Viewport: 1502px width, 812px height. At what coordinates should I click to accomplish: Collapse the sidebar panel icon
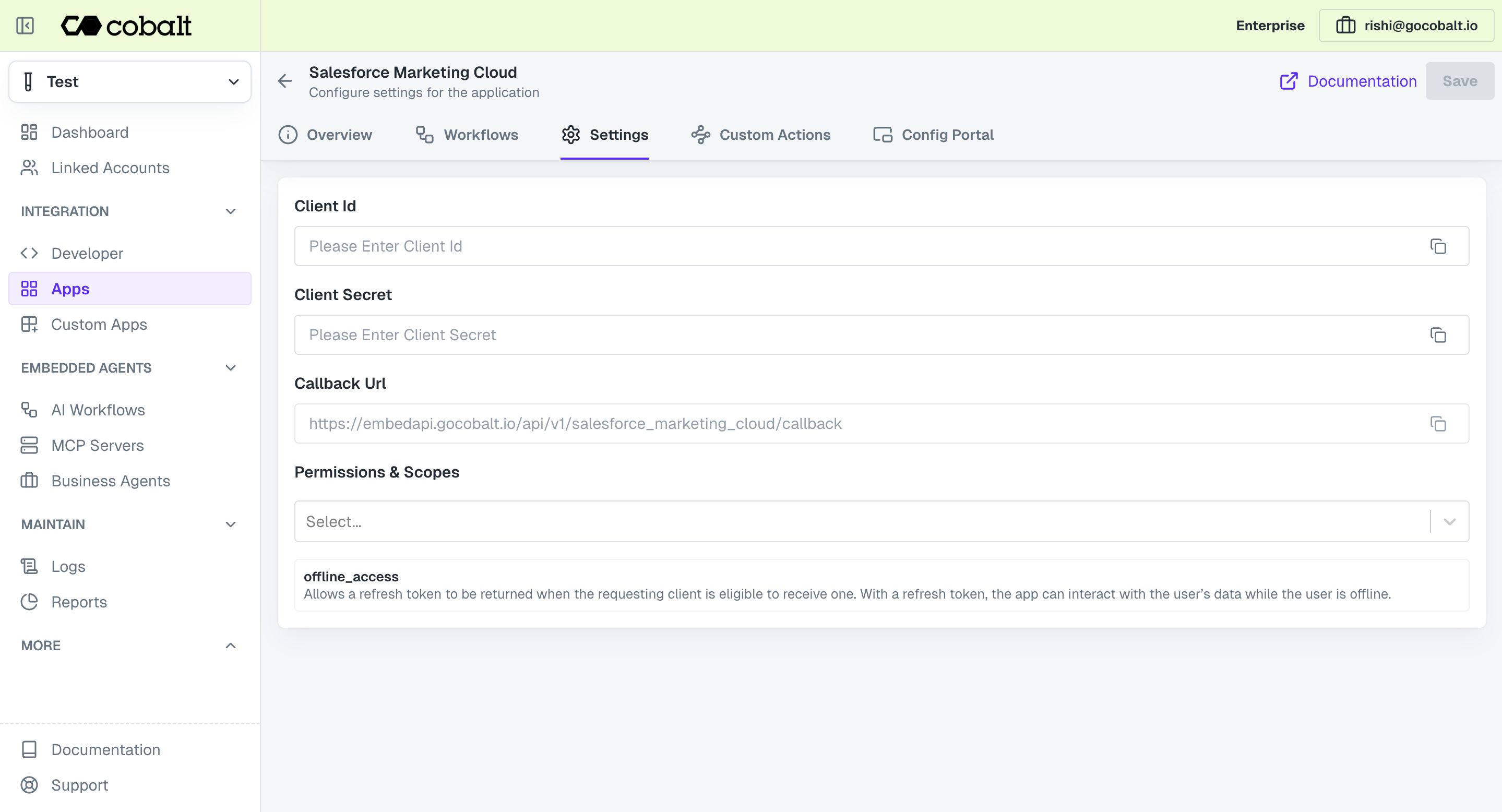coord(25,26)
